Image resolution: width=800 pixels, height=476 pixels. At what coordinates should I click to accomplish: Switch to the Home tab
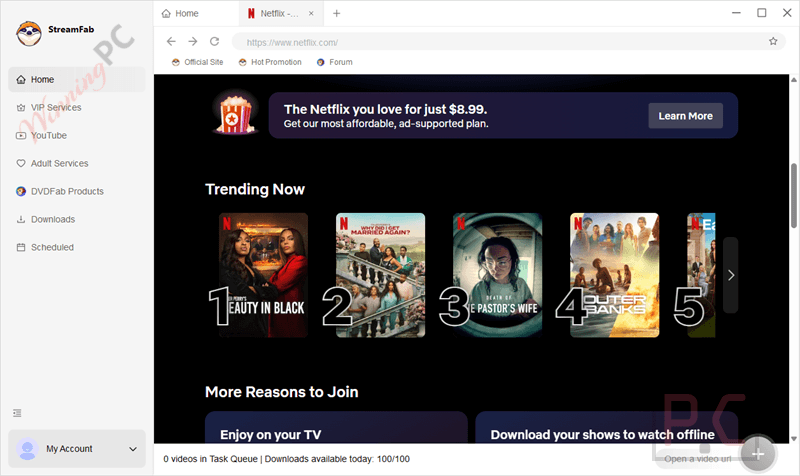coord(196,13)
